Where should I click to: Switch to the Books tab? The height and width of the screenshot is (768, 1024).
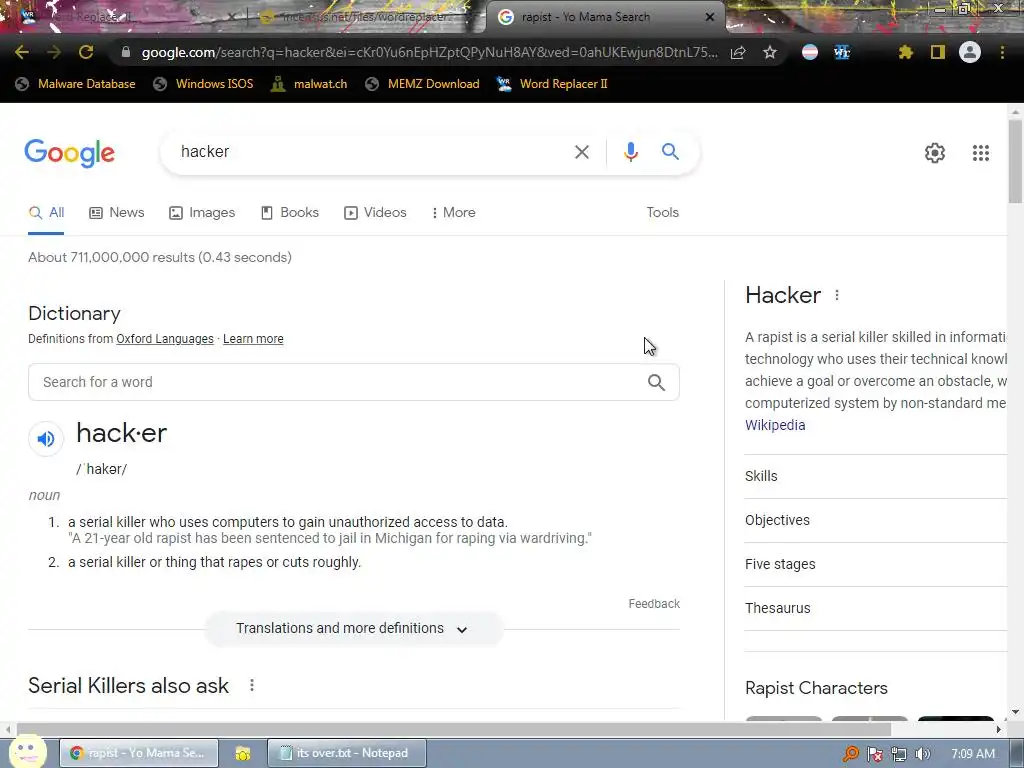click(289, 212)
